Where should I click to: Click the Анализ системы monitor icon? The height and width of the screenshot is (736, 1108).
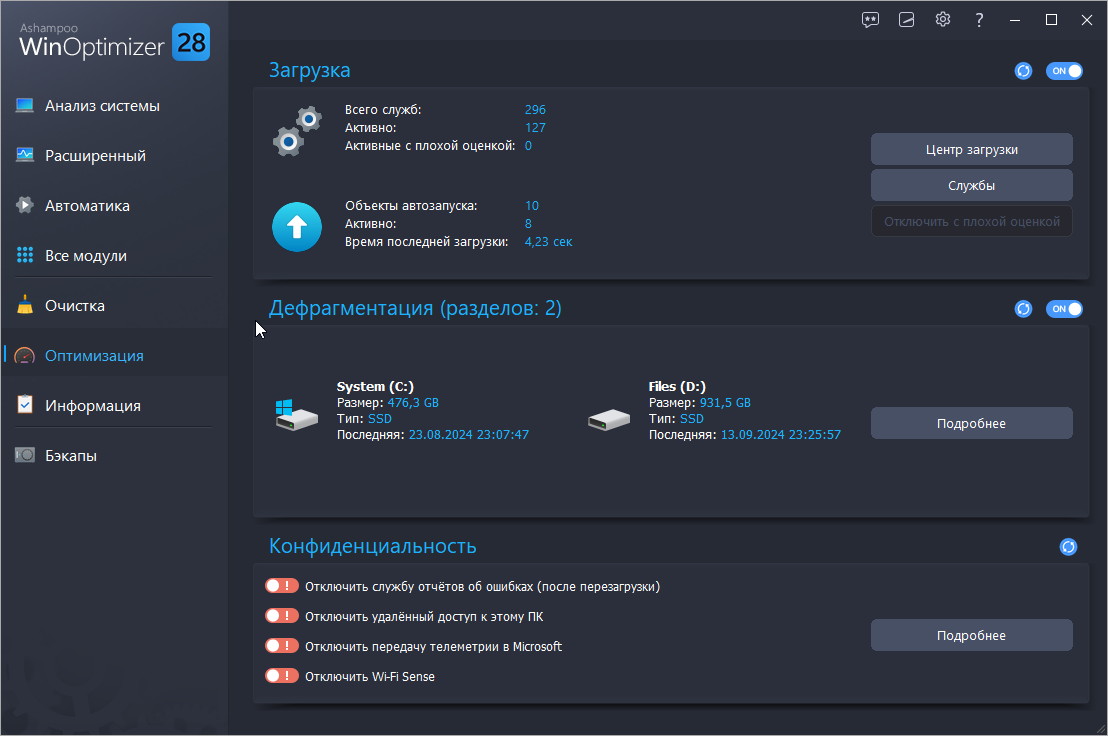point(25,106)
